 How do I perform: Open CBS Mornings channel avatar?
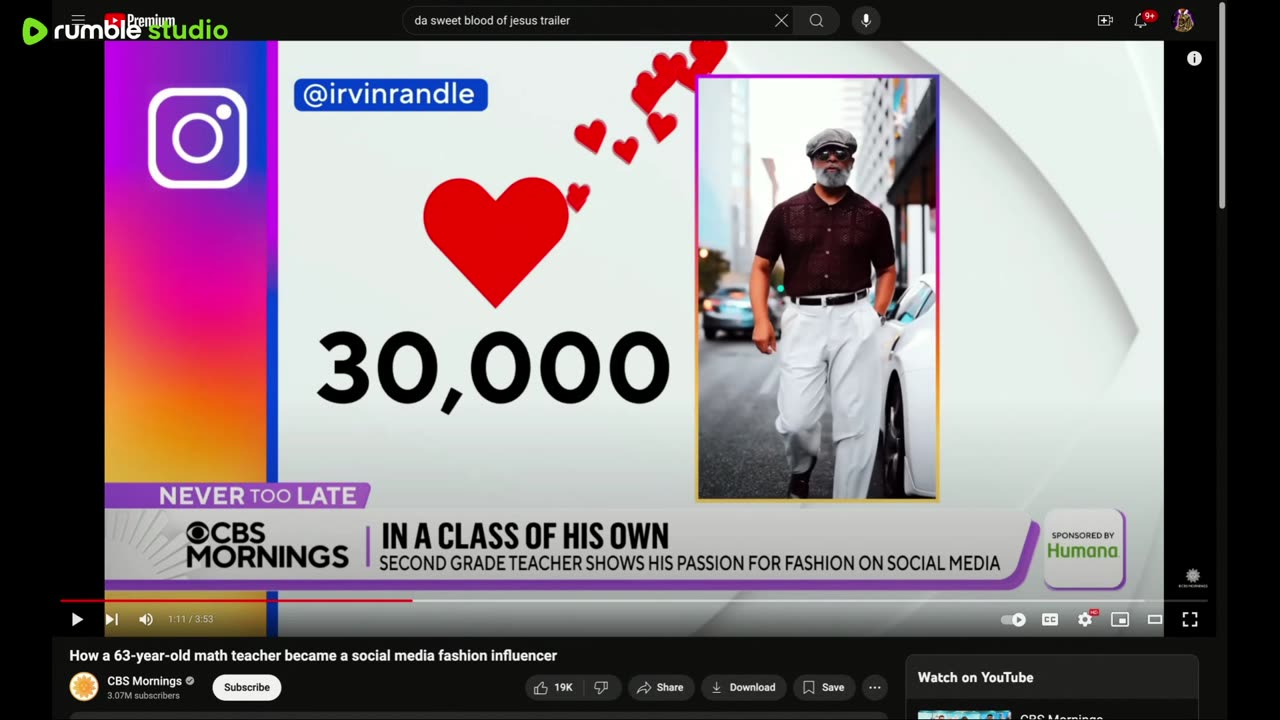tap(84, 687)
